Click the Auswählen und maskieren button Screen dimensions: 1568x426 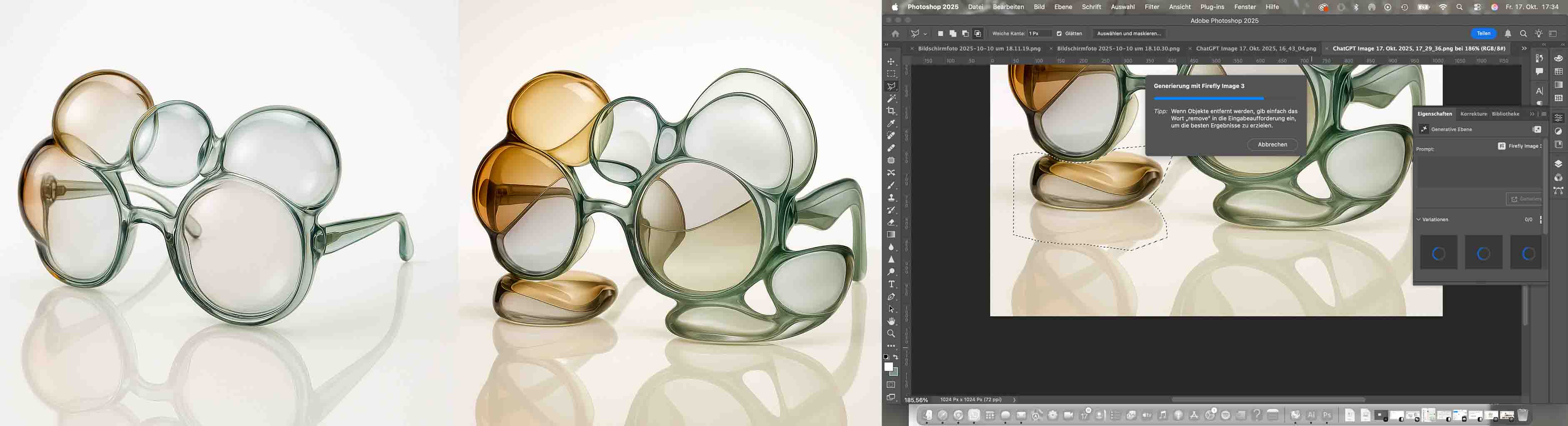[x=1129, y=34]
